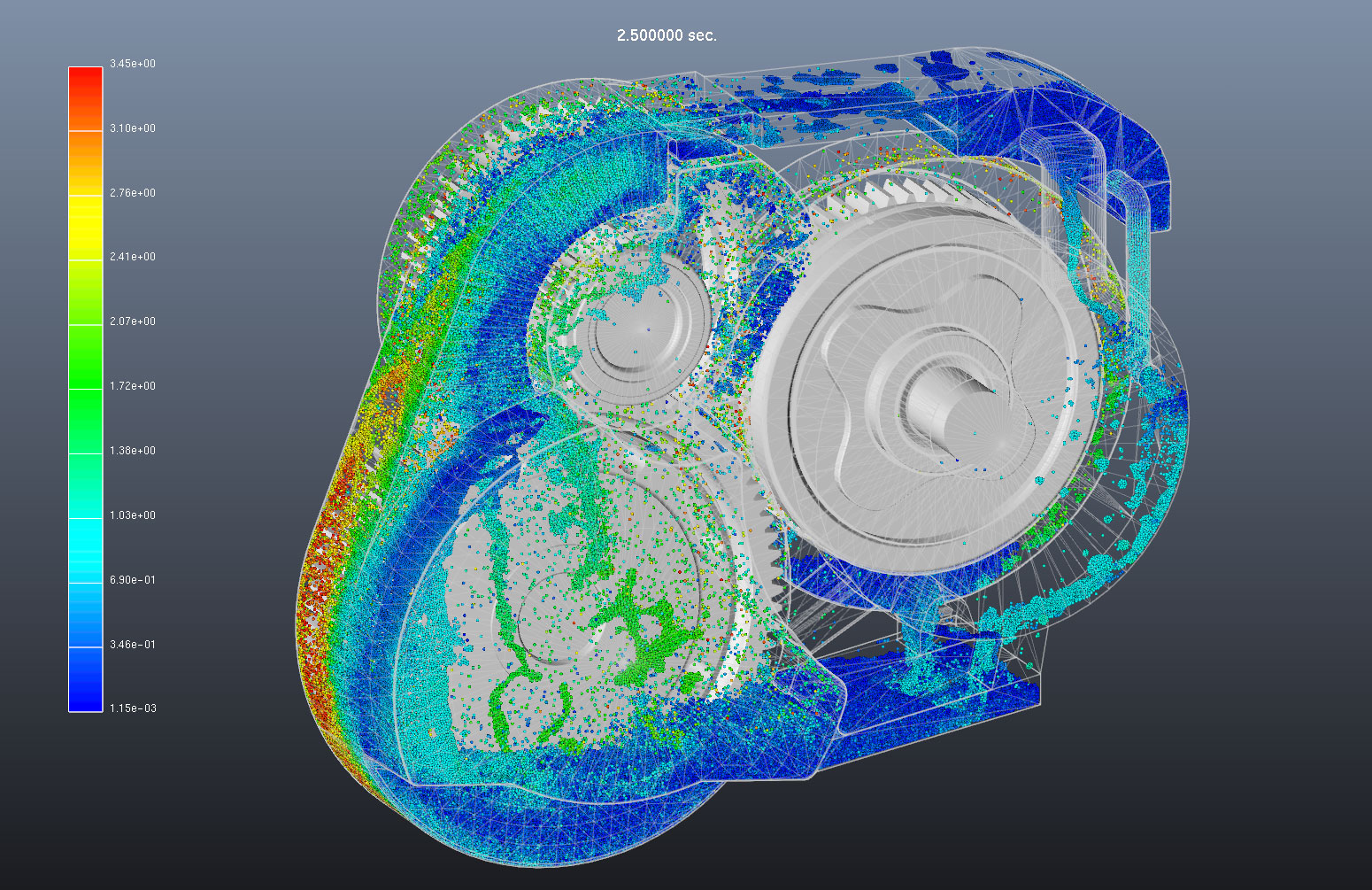Pick the 2.41e+00 legend label
This screenshot has height=890, width=1372.
(133, 257)
